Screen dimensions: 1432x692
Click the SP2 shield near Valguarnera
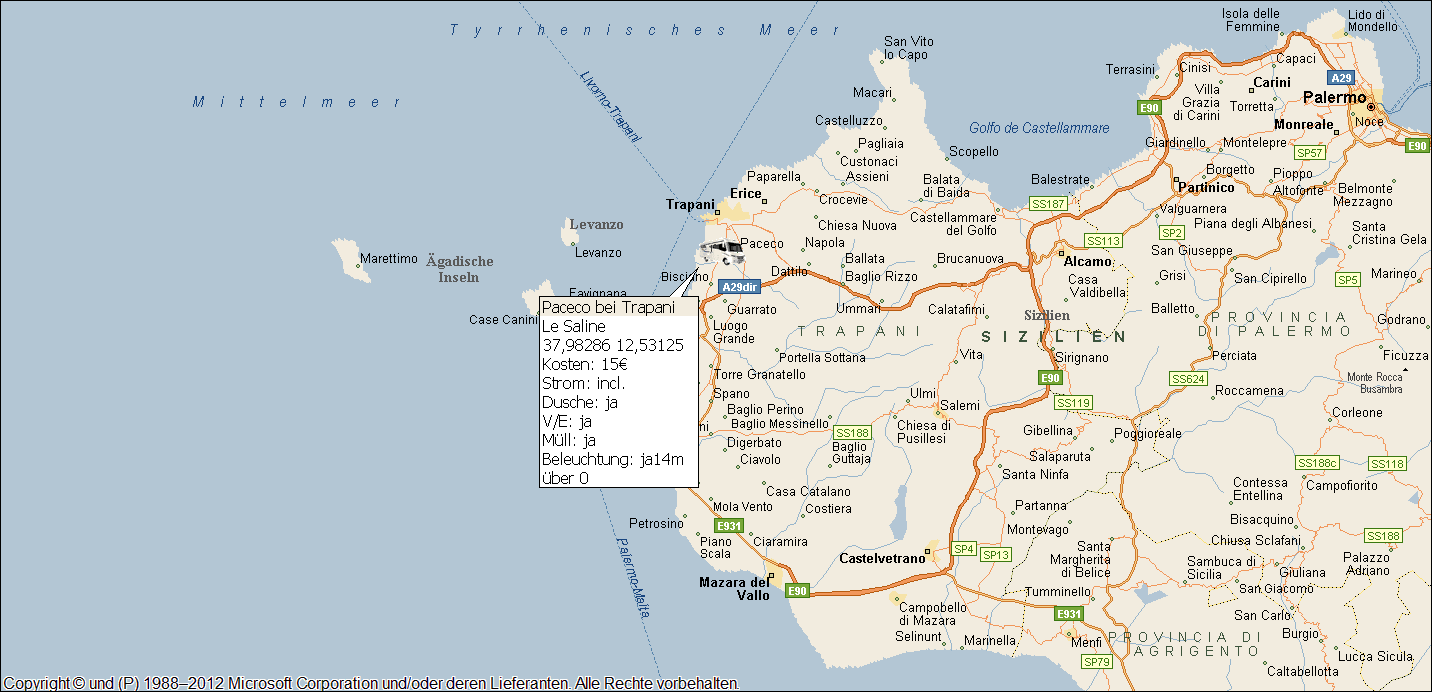(x=1170, y=233)
